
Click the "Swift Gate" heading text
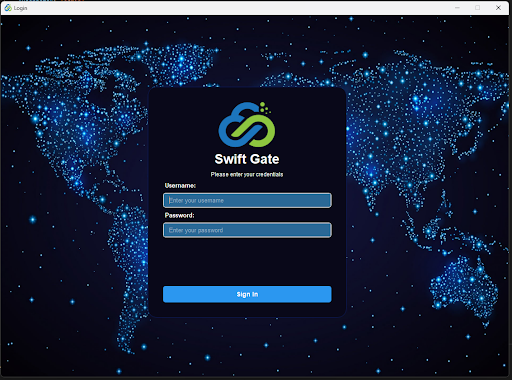coord(247,159)
